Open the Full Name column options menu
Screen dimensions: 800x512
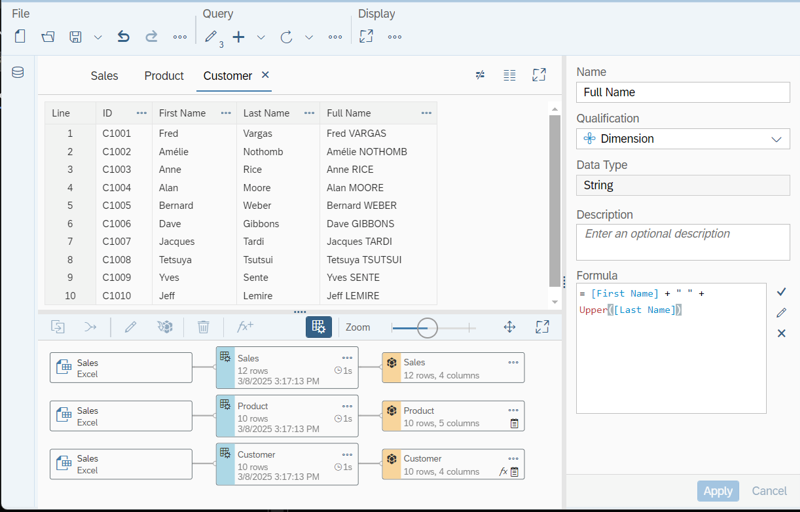426,113
